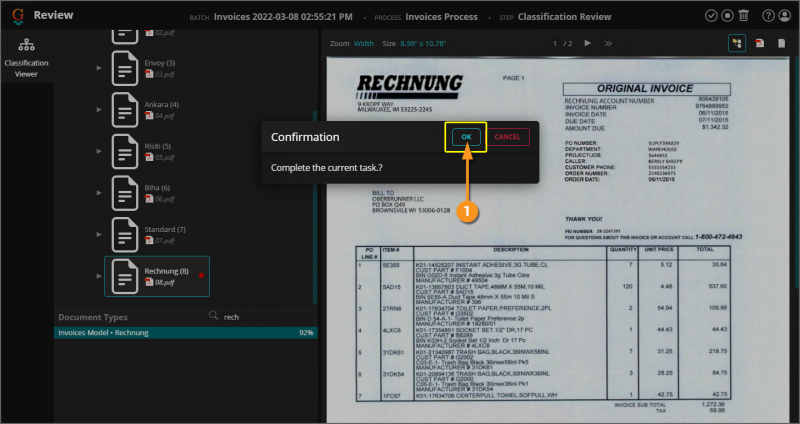This screenshot has width=800, height=424.
Task: Expand the Standard (7) document
Action: (99, 234)
